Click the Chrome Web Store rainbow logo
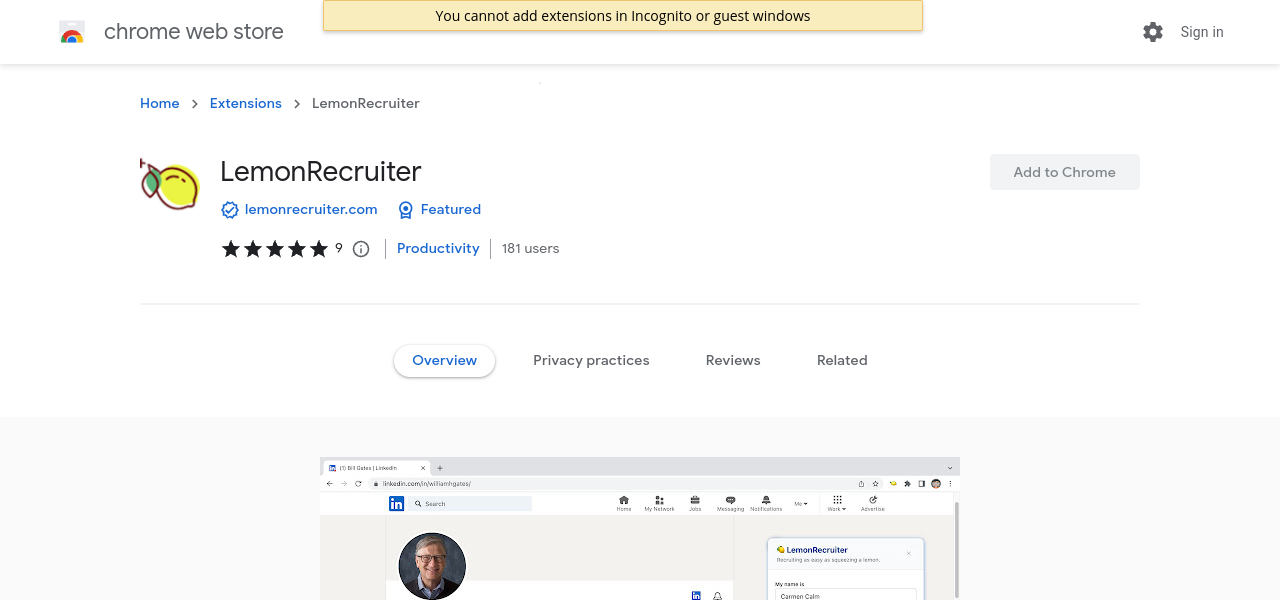The image size is (1280, 600). [x=72, y=32]
